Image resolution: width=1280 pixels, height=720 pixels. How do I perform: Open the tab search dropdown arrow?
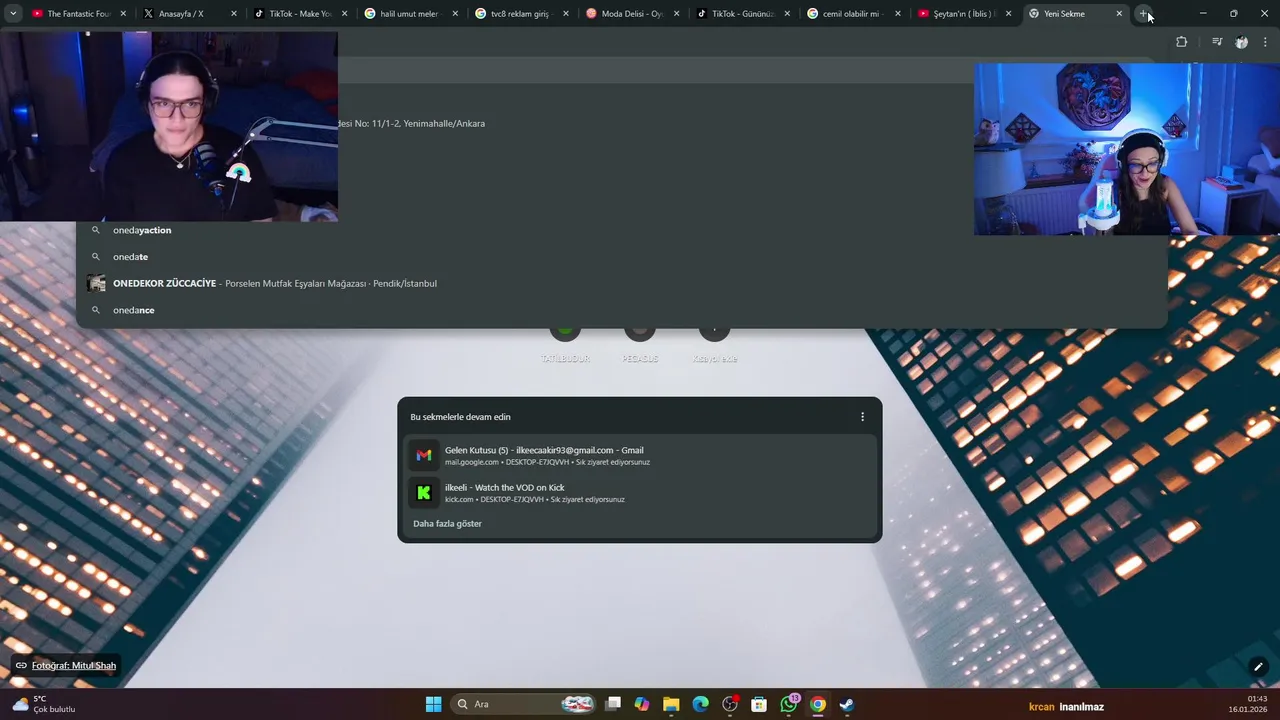point(13,14)
